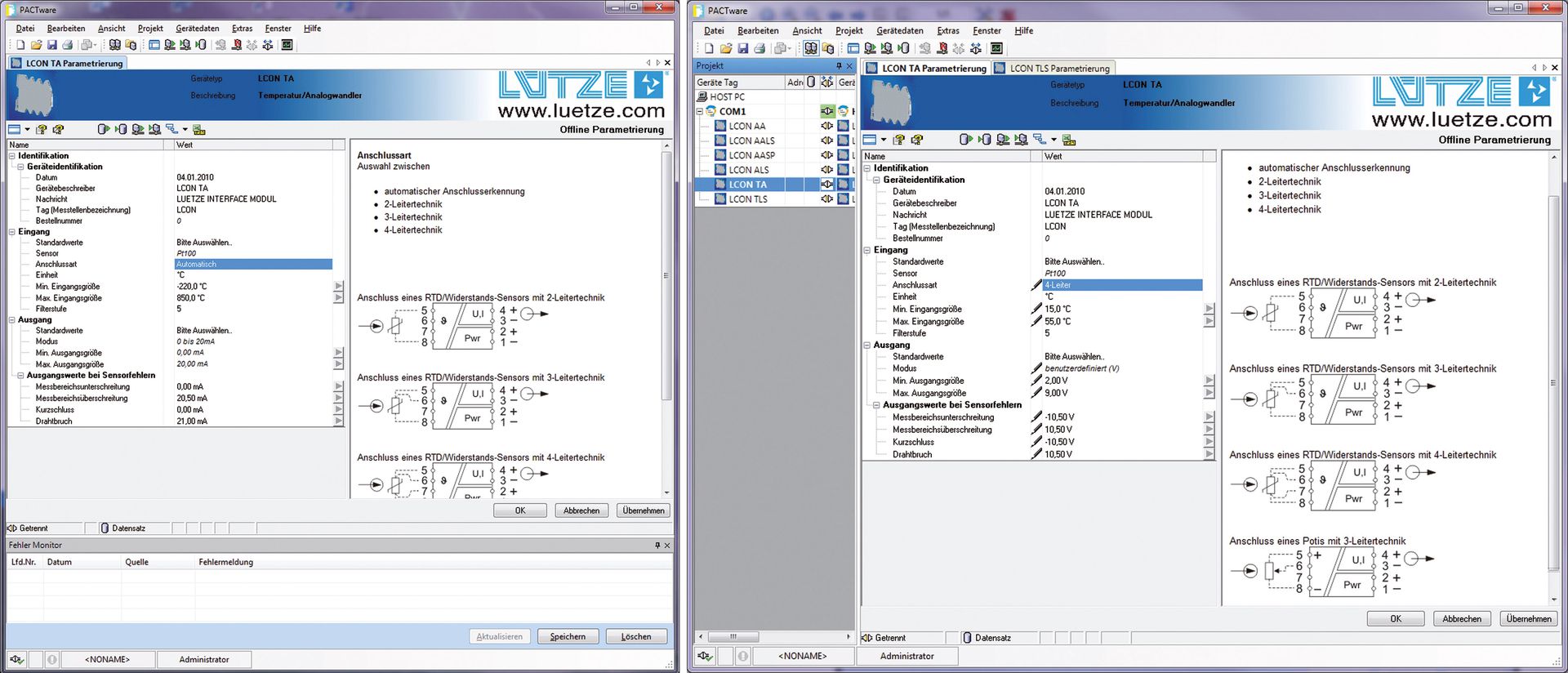Click the second help icon in left DTM toolbar
The image size is (1568, 673).
coord(58,129)
